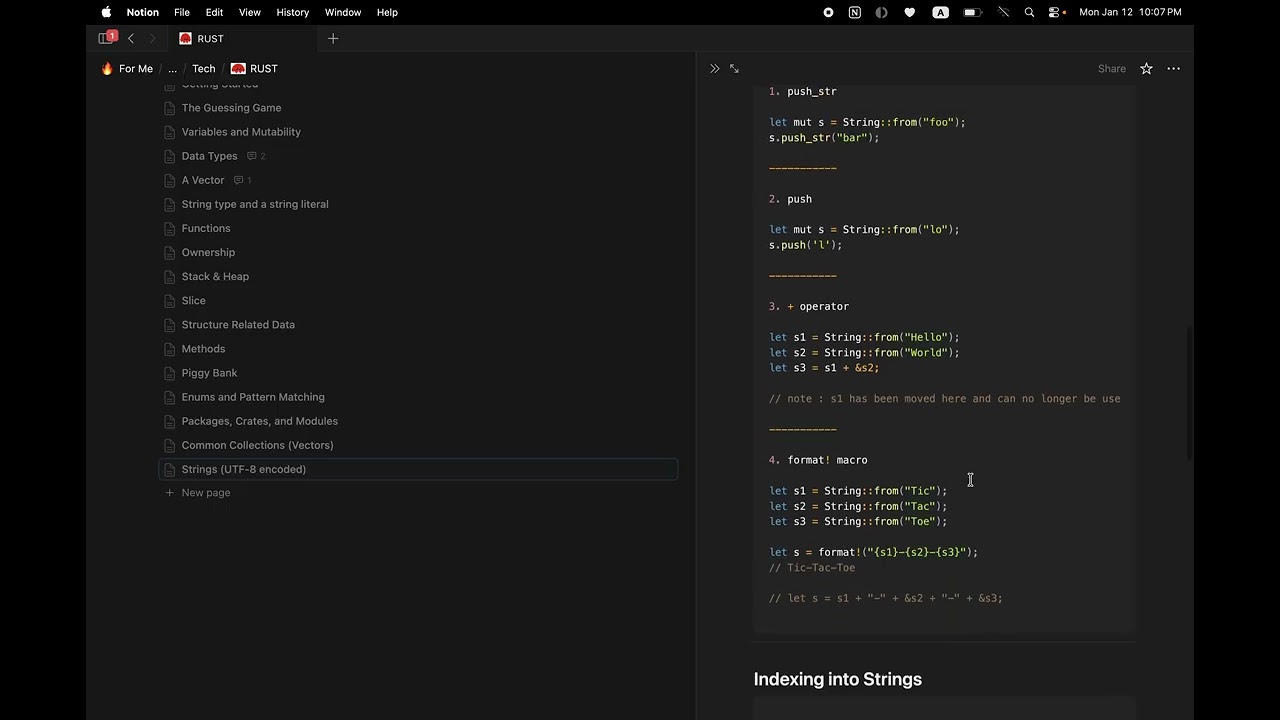Click the 's.push_str("bar");' code line

(x=824, y=137)
